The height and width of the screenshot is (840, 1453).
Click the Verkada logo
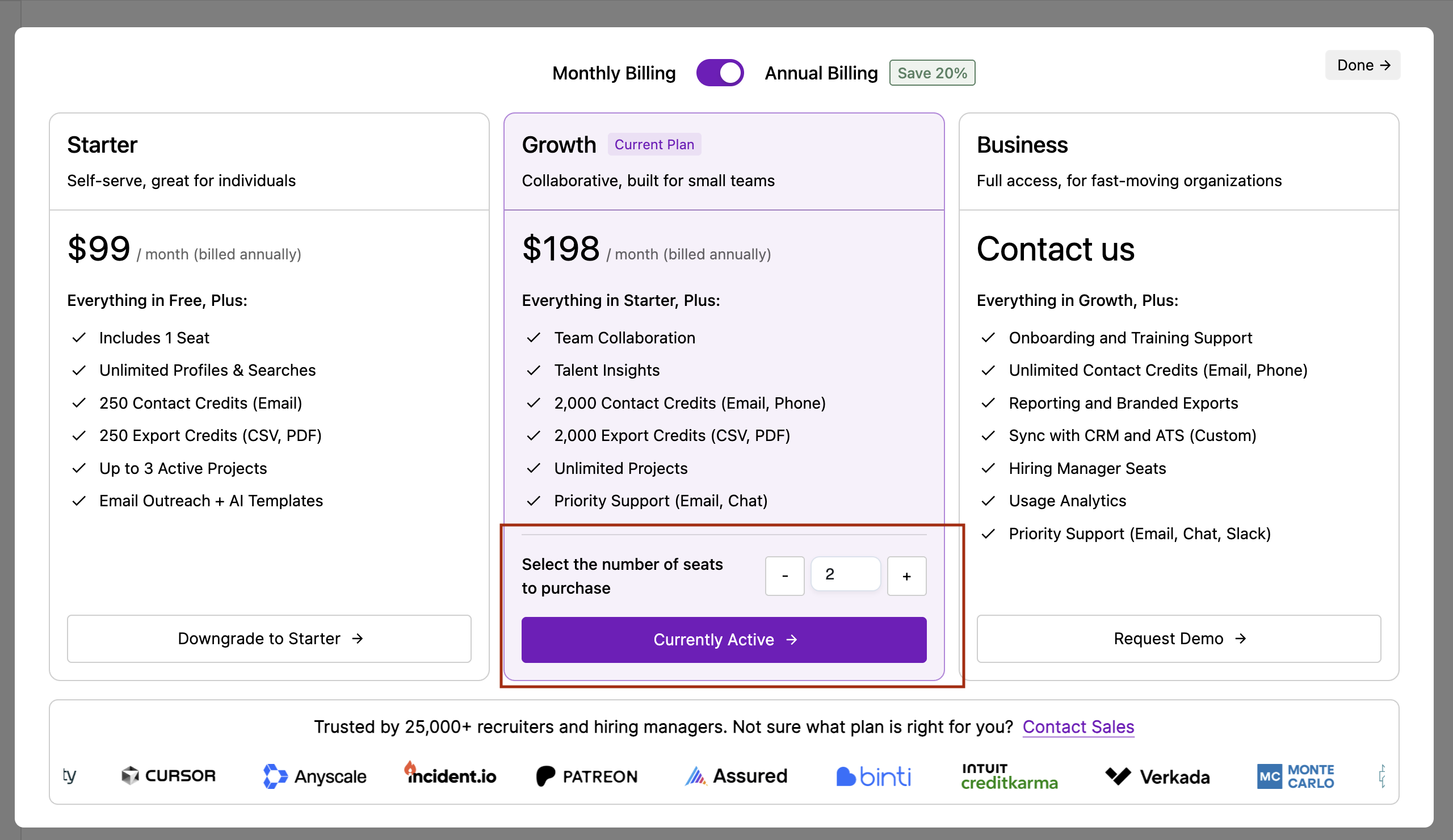click(1157, 776)
